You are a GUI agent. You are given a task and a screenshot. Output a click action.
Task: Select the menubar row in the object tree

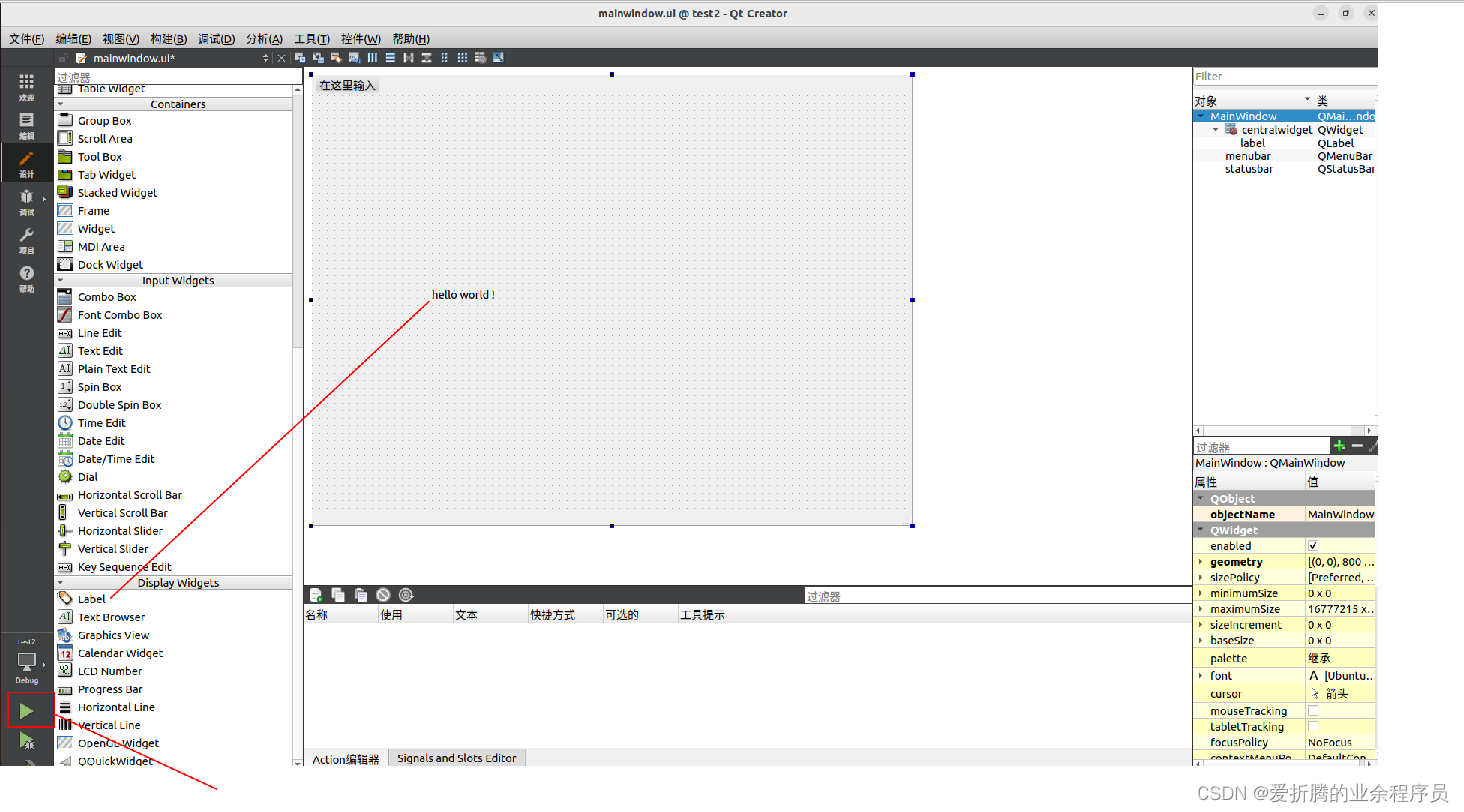pos(1285,156)
